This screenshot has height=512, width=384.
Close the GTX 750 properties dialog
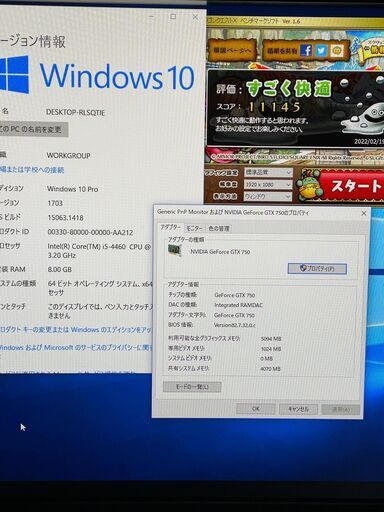click(364, 213)
